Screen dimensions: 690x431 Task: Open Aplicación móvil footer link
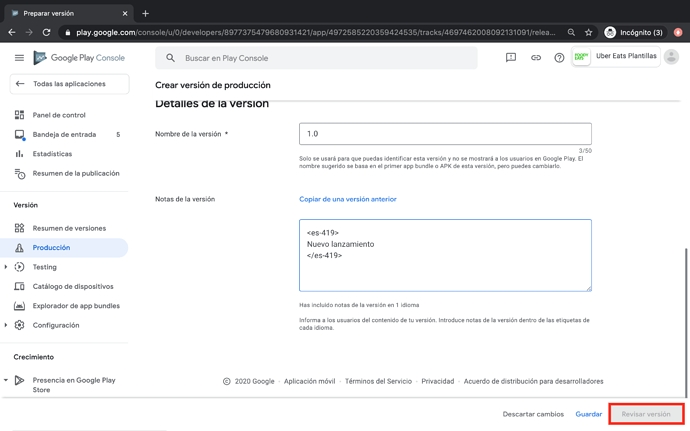tap(309, 381)
